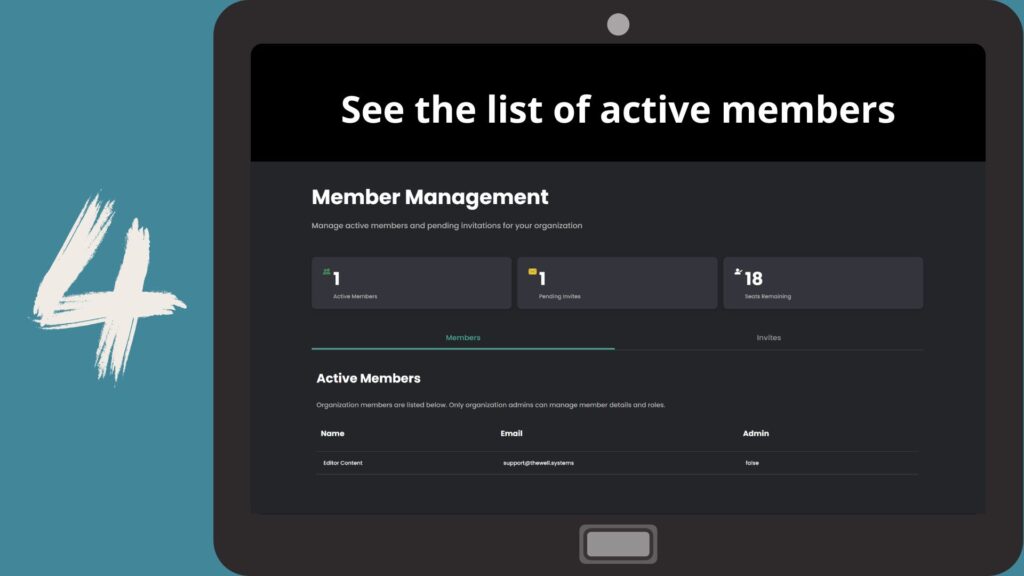Click the support@thewell.systems email address
The height and width of the screenshot is (576, 1024).
point(538,463)
